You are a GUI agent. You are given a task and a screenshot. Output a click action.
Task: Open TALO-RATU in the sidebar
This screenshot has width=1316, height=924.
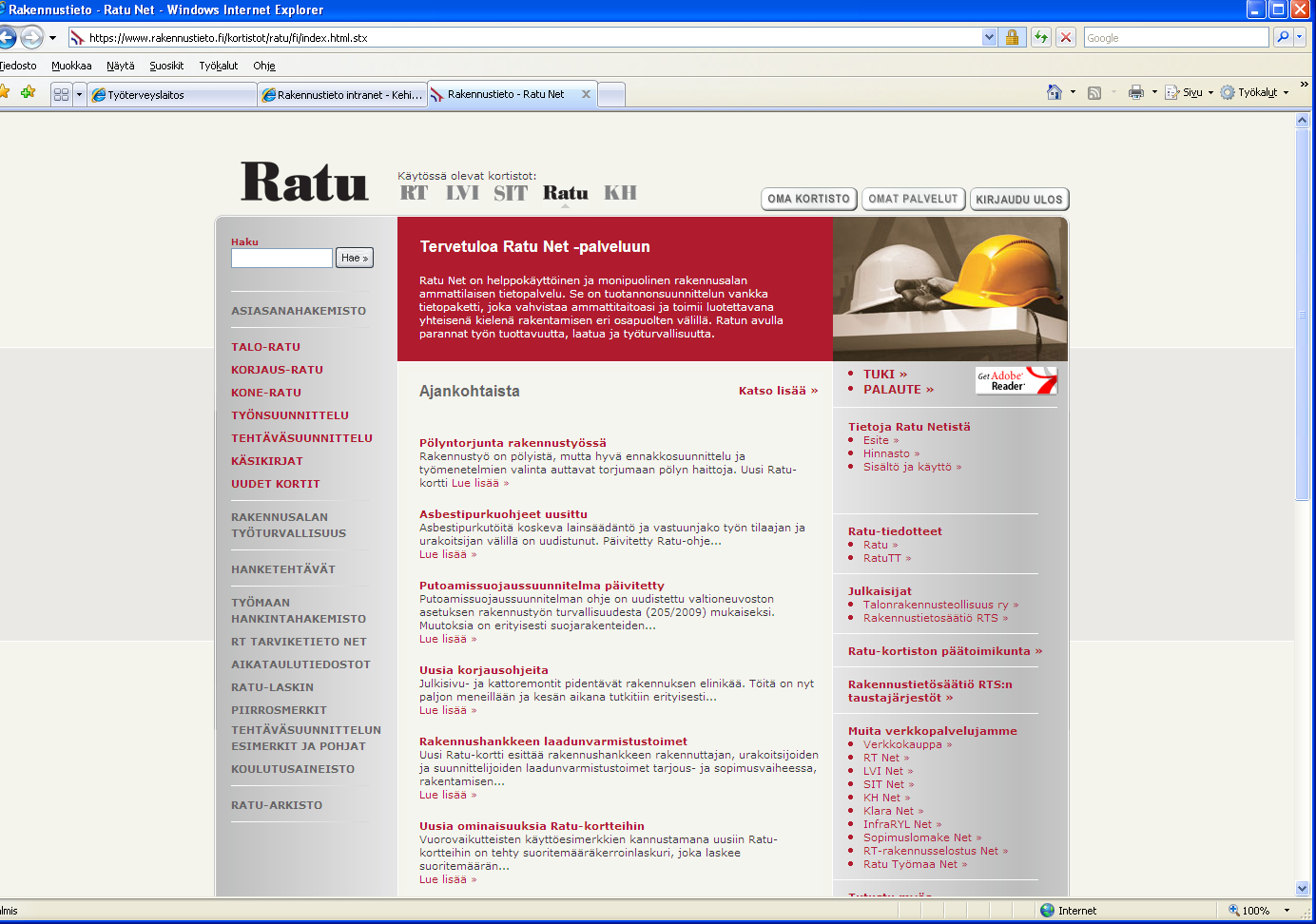pos(265,347)
